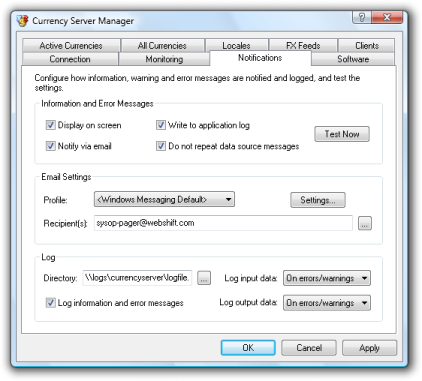The height and width of the screenshot is (381, 422).
Task: Open the Clients tab
Action: pyautogui.click(x=367, y=46)
